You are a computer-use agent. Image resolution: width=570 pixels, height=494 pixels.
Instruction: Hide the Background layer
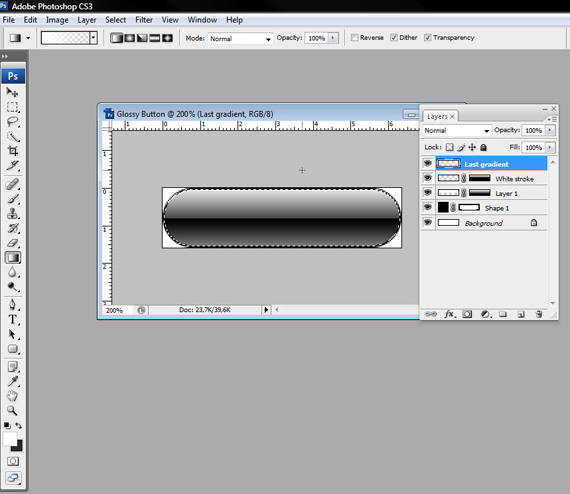click(x=428, y=222)
